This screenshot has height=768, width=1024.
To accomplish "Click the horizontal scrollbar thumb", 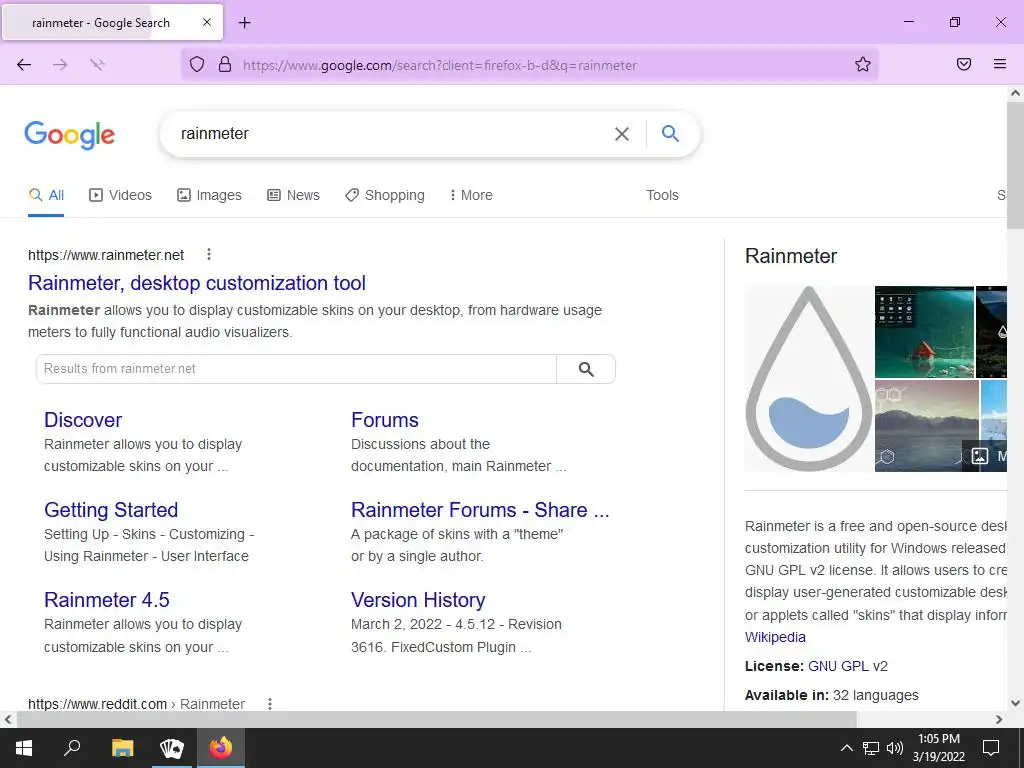I will click(436, 719).
